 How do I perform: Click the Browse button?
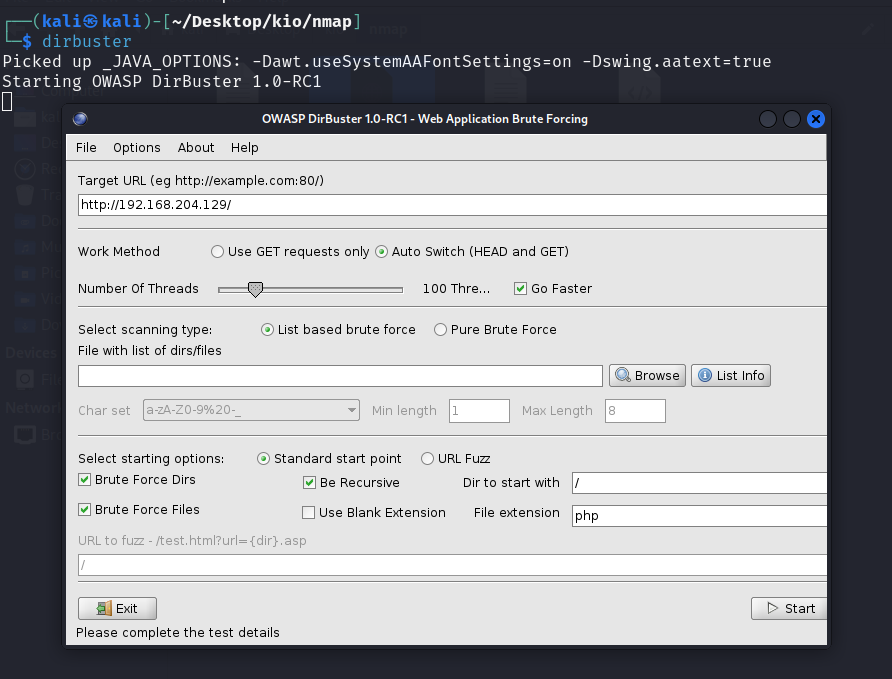[647, 376]
